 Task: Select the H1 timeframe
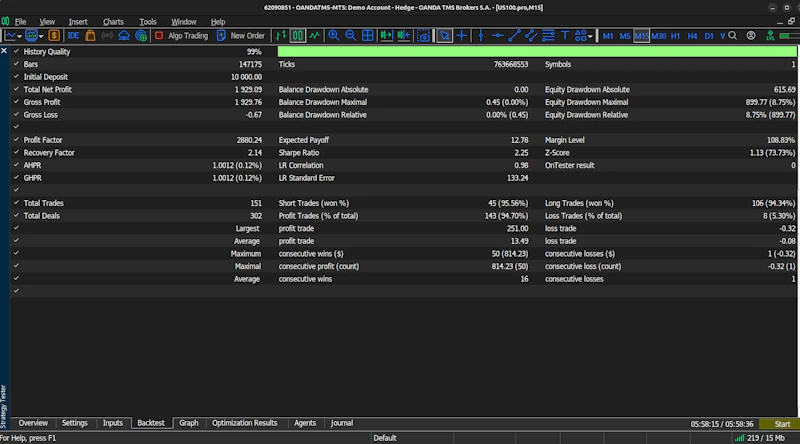[676, 36]
